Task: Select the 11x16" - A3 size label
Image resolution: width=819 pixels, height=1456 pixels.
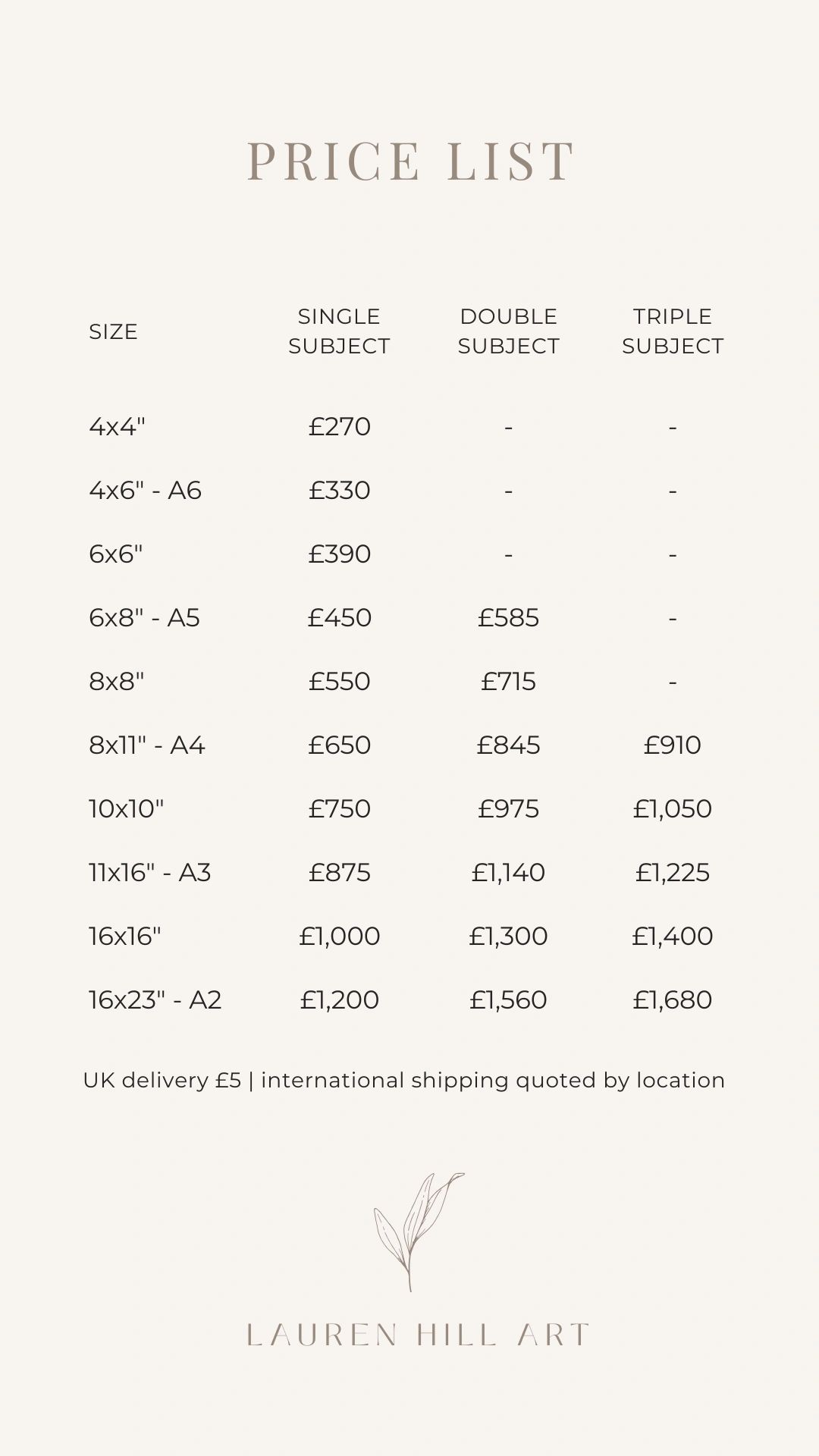Action: tap(149, 872)
